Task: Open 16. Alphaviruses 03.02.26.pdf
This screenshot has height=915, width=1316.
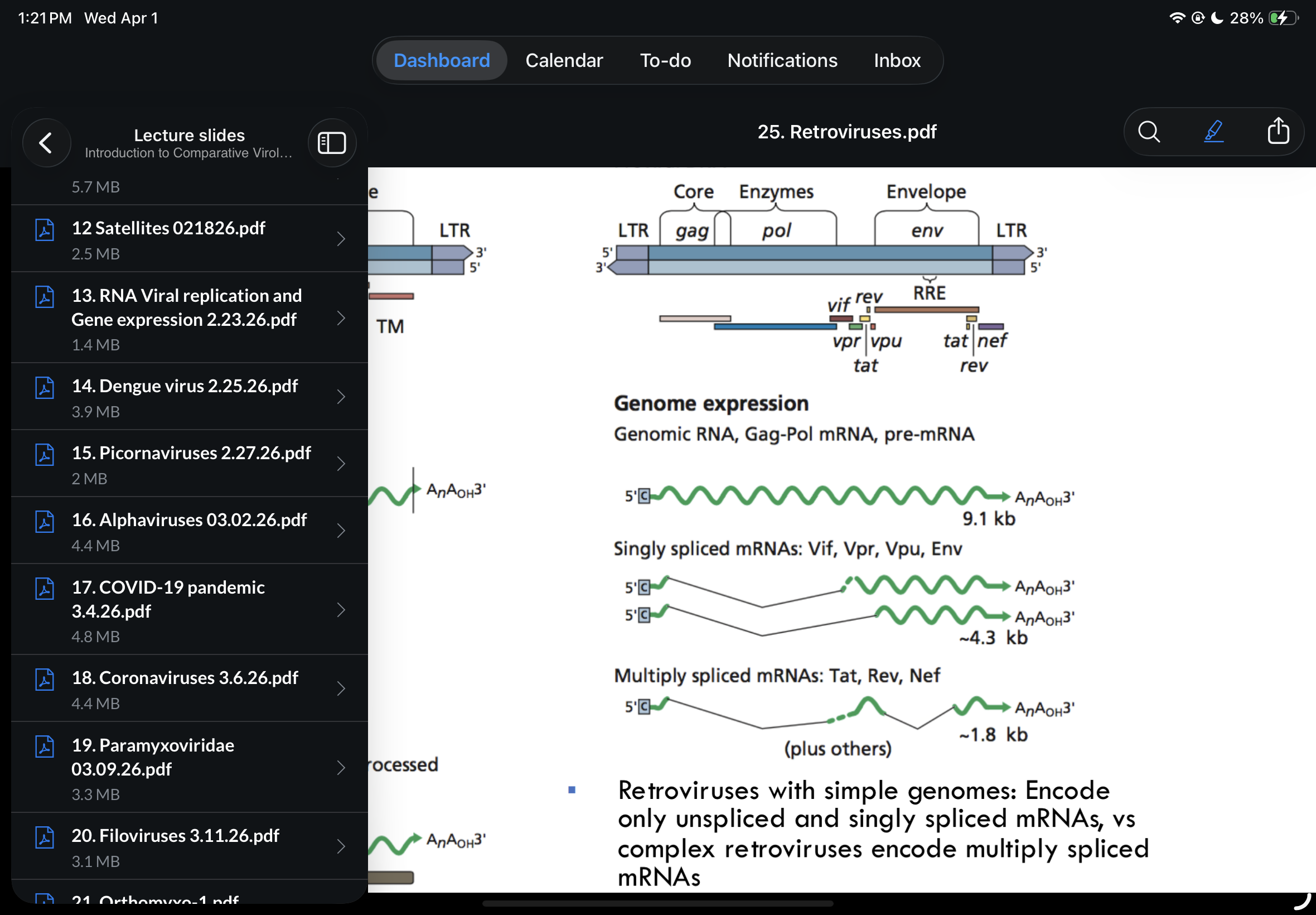Action: pos(190,531)
